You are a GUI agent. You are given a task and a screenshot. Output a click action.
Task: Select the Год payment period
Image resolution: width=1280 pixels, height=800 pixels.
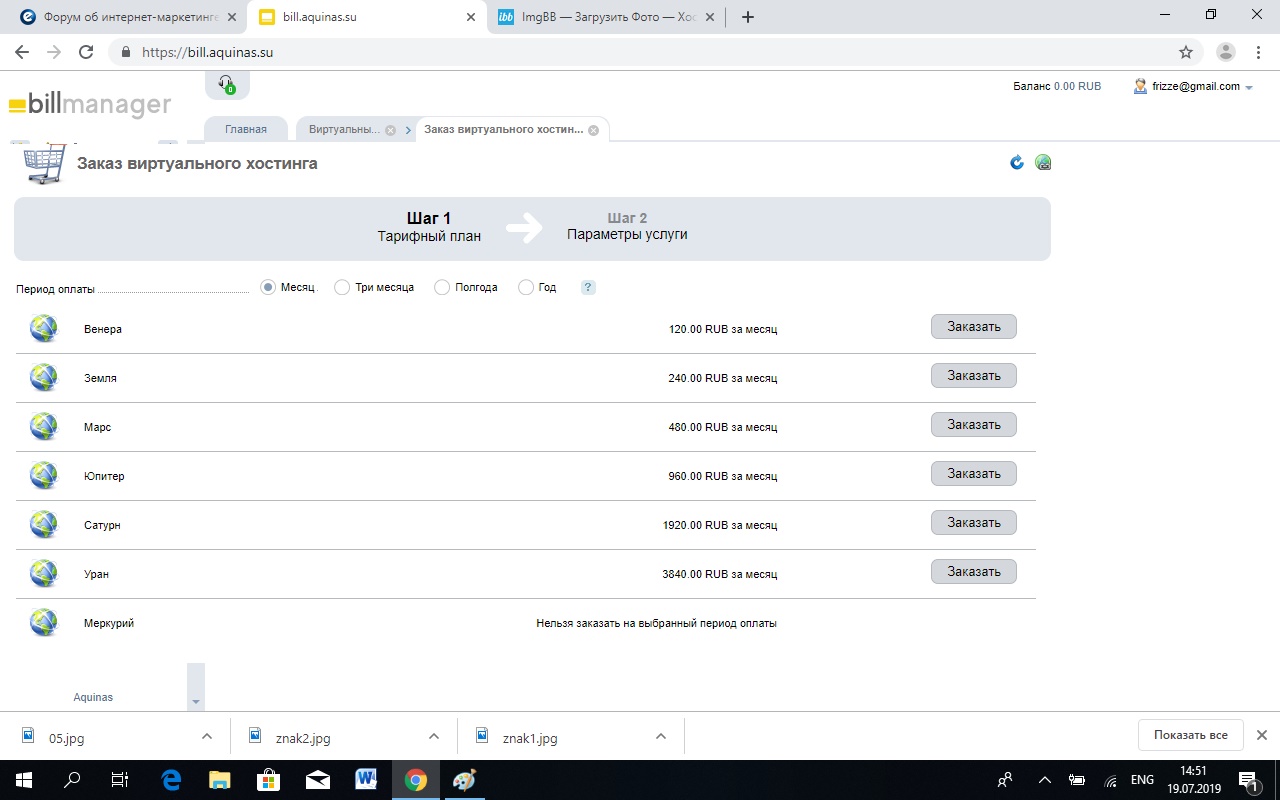(526, 287)
